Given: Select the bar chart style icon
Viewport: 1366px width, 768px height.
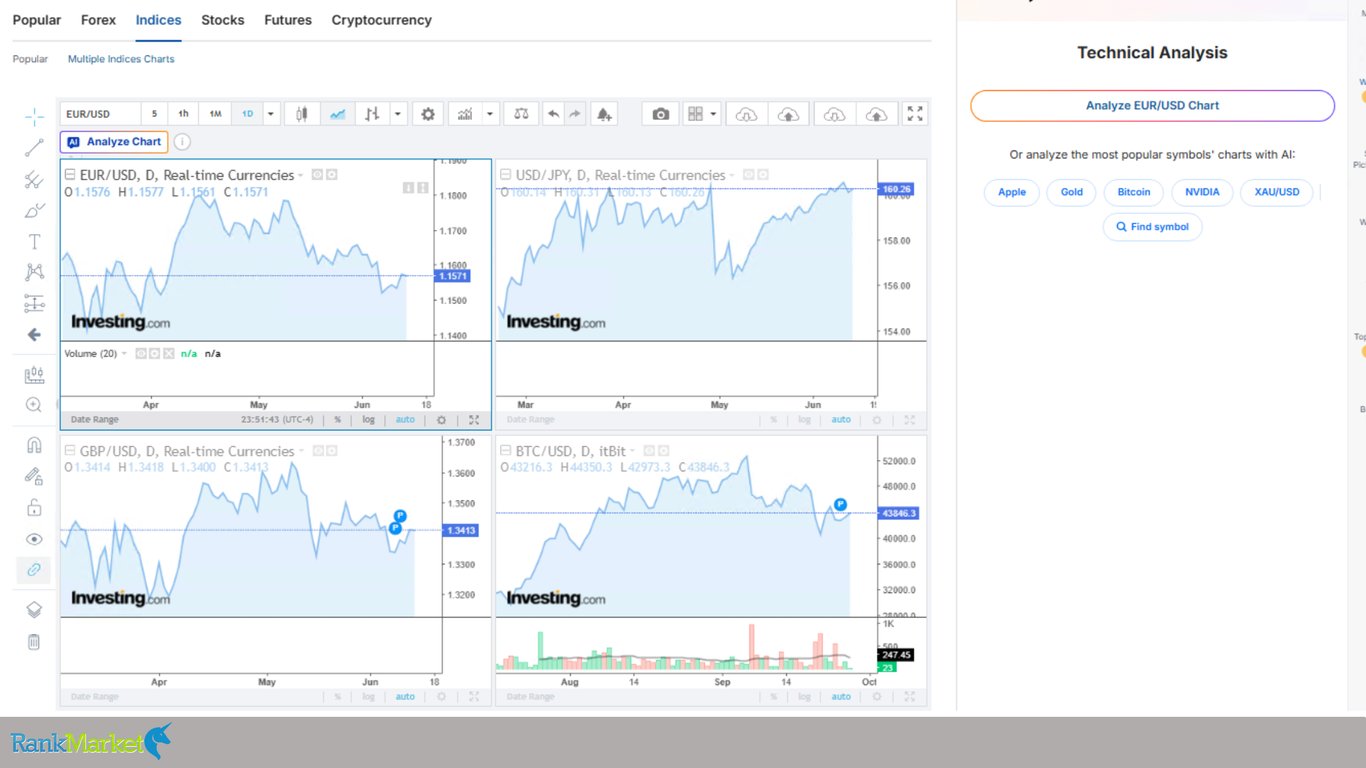Looking at the screenshot, I should [x=372, y=114].
